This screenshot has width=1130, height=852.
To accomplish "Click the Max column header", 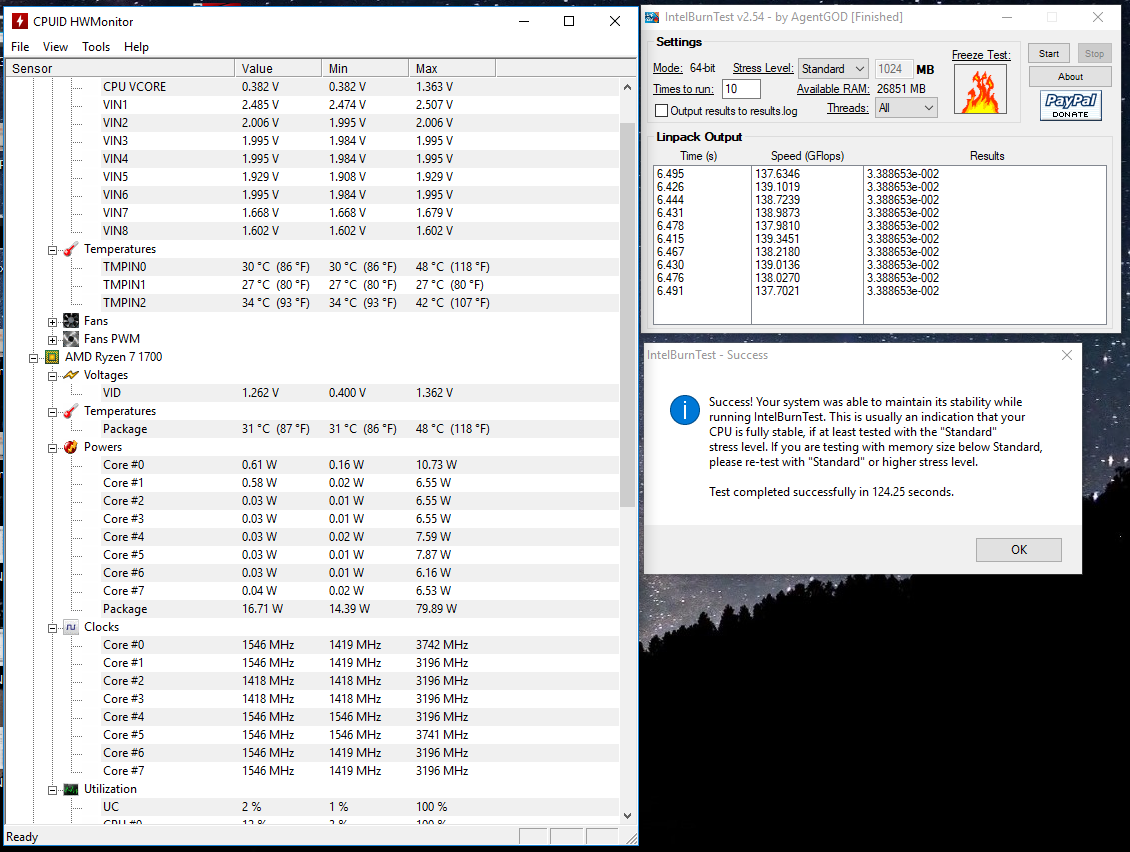I will click(x=452, y=68).
